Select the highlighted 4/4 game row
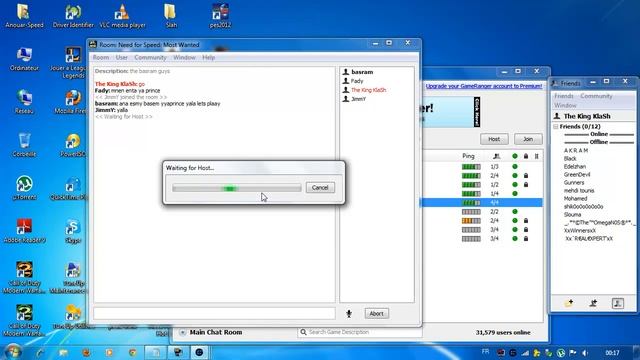Screen dimensions: 640x360 point(482,202)
